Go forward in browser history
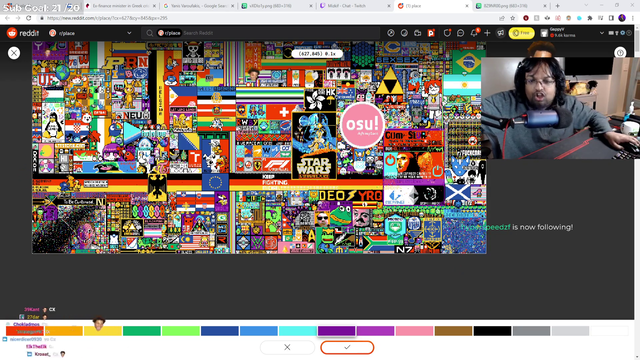The image size is (640, 360). (x=18, y=18)
